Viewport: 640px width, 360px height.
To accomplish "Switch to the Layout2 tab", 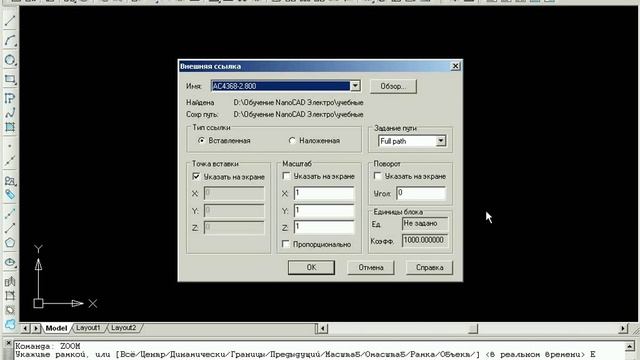I will (123, 328).
